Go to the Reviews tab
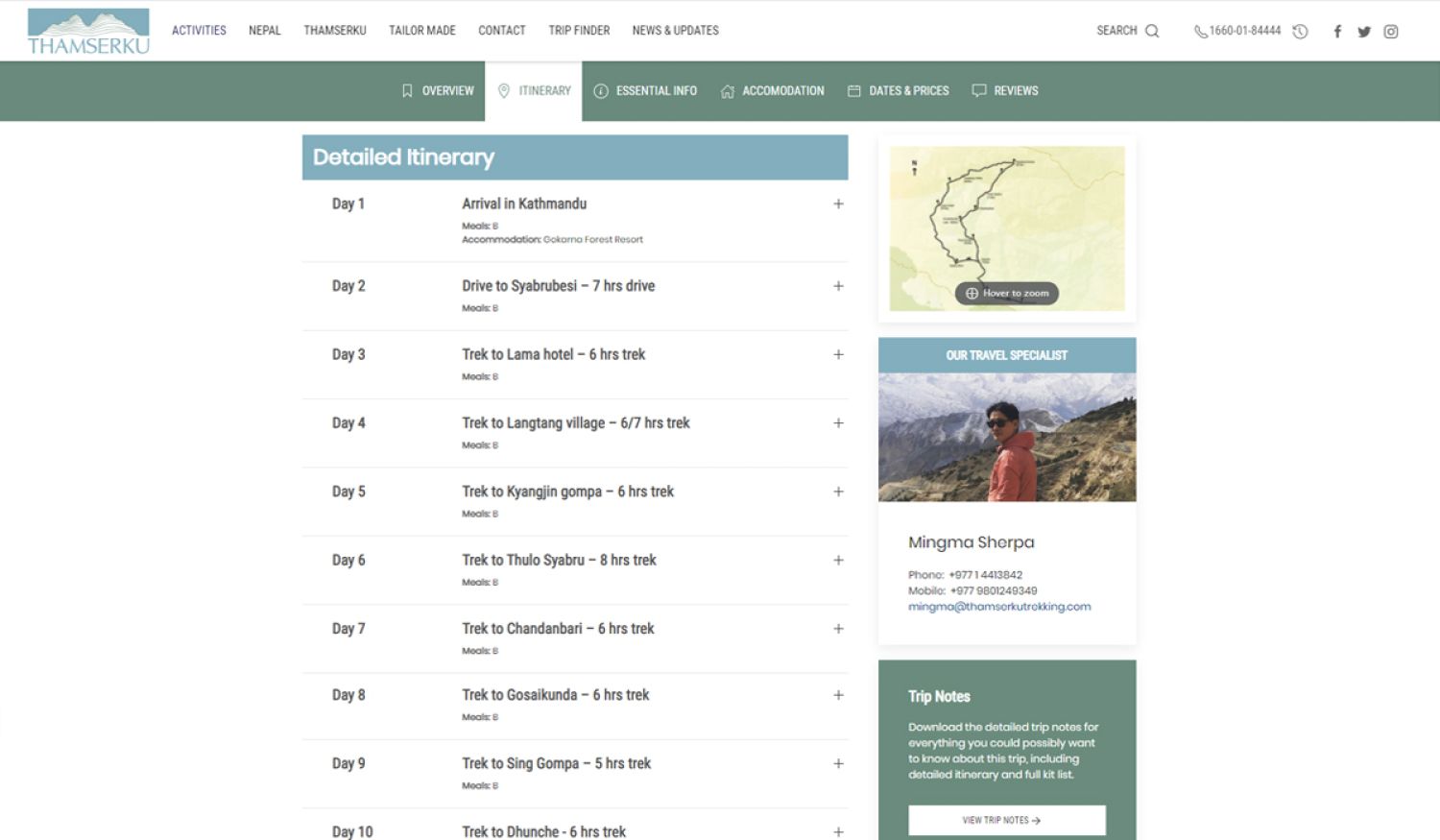 click(x=1005, y=91)
